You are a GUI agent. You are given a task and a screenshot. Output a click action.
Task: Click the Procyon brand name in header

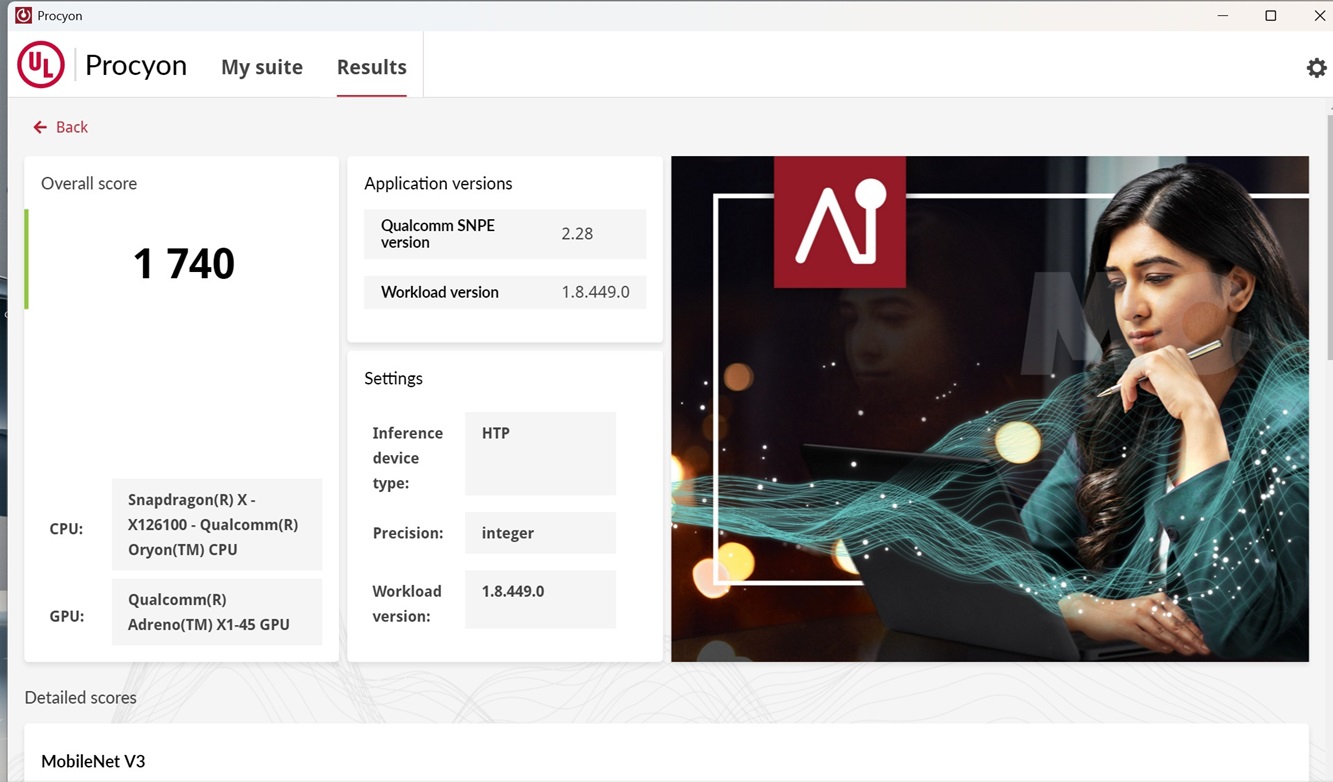pyautogui.click(x=136, y=65)
